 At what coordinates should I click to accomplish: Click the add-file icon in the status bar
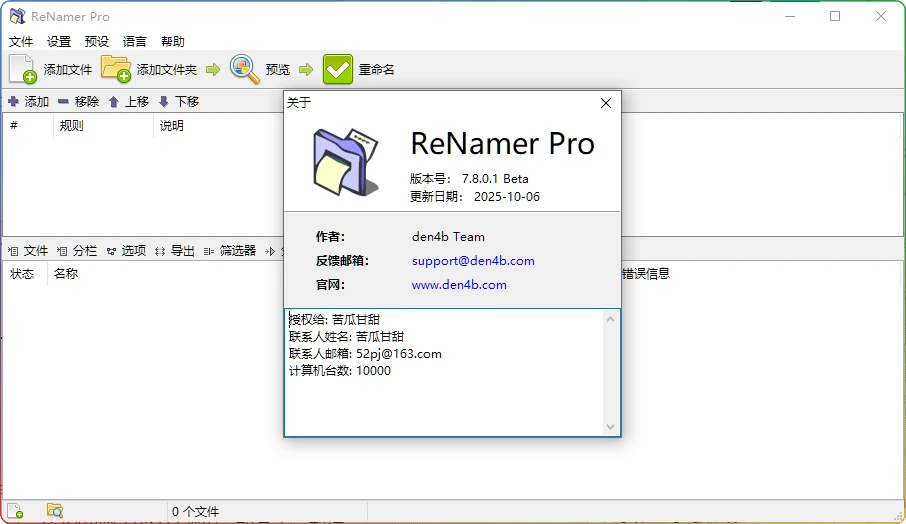click(15, 512)
